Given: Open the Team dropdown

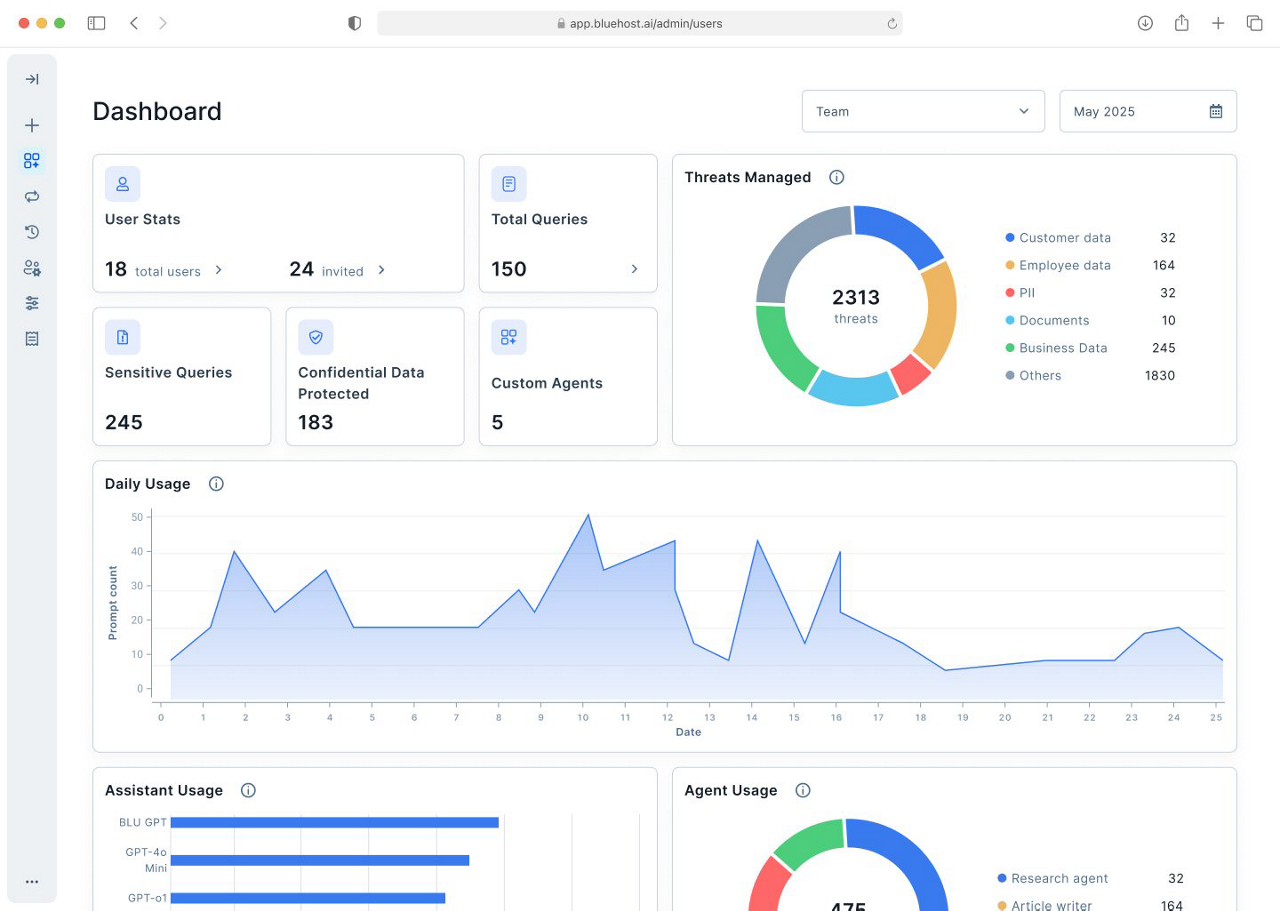Looking at the screenshot, I should pyautogui.click(x=923, y=111).
